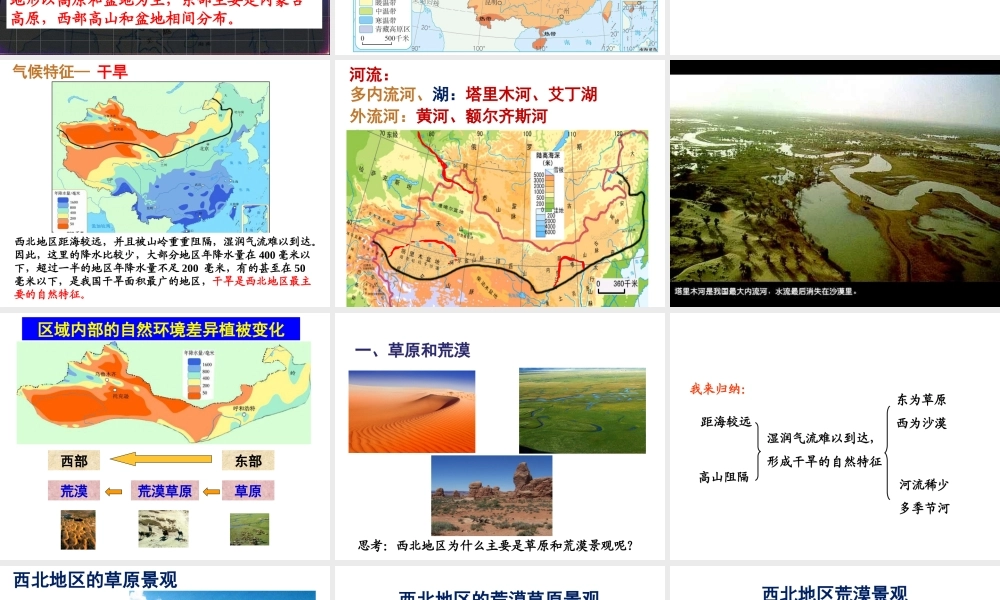The width and height of the screenshot is (1000, 600).
Task: Click the elevation legend on the river map
Action: point(548,194)
